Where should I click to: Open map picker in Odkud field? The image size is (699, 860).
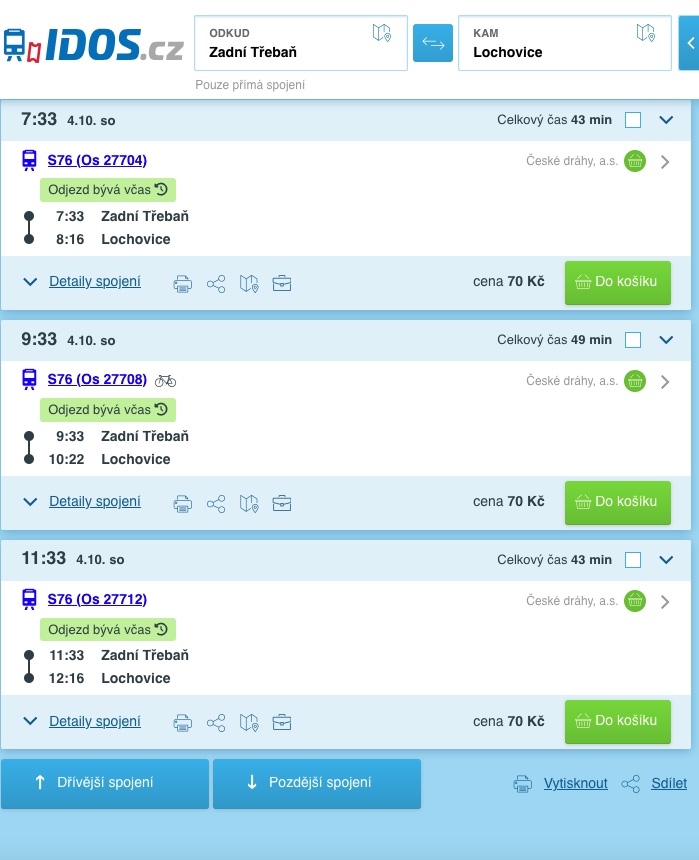coord(382,33)
